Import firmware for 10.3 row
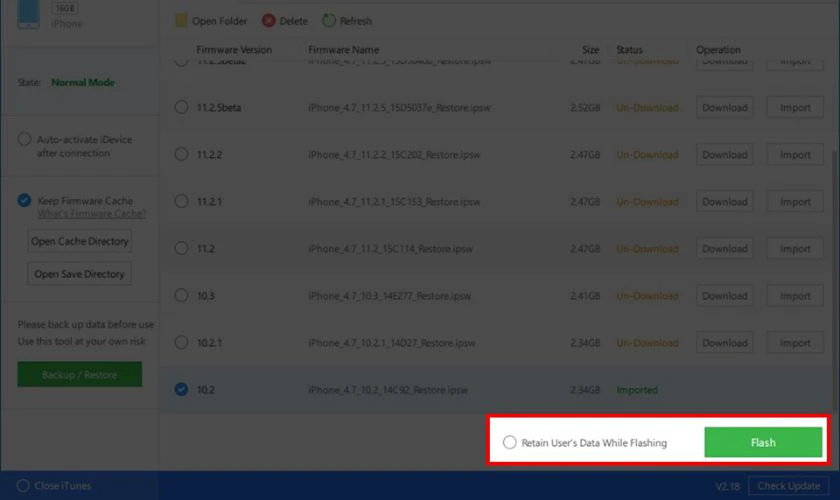The height and width of the screenshot is (500, 840). [795, 296]
